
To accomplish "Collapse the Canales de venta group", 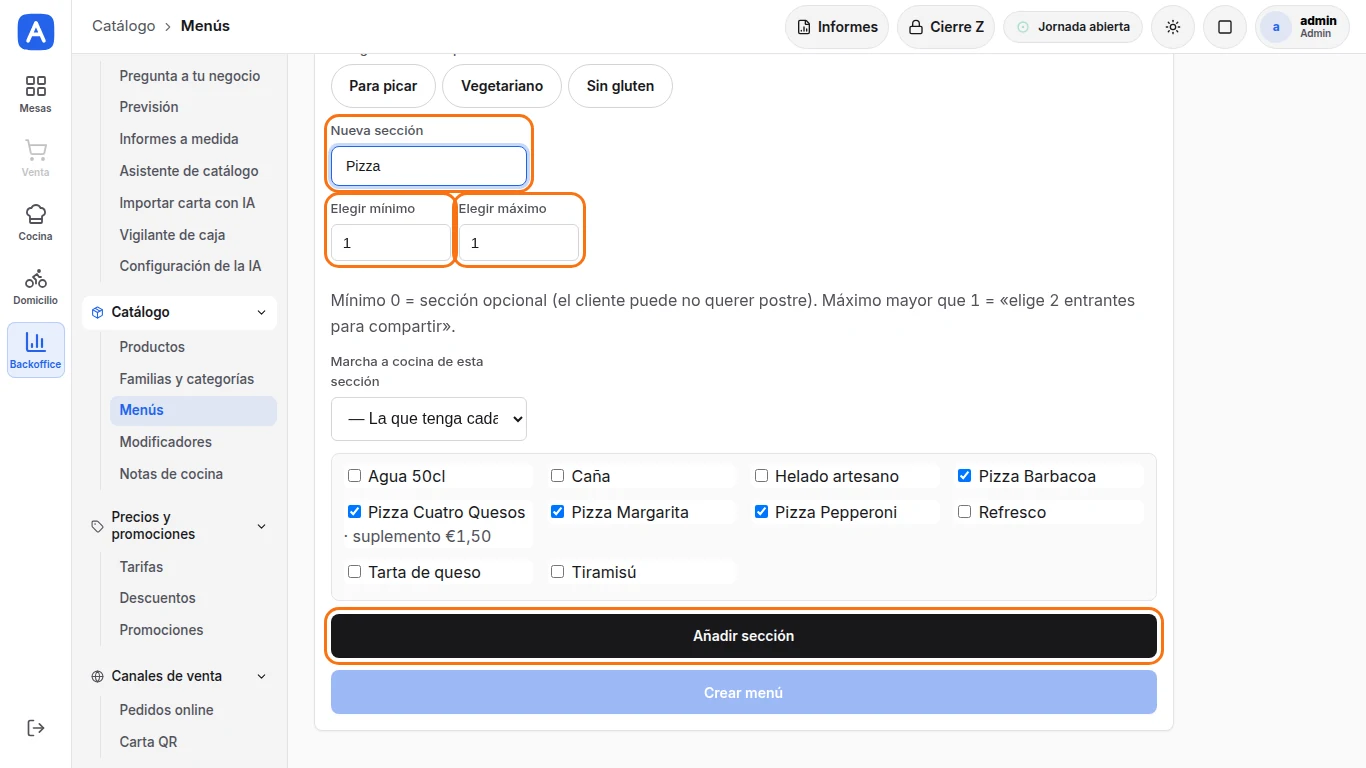I will [179, 676].
